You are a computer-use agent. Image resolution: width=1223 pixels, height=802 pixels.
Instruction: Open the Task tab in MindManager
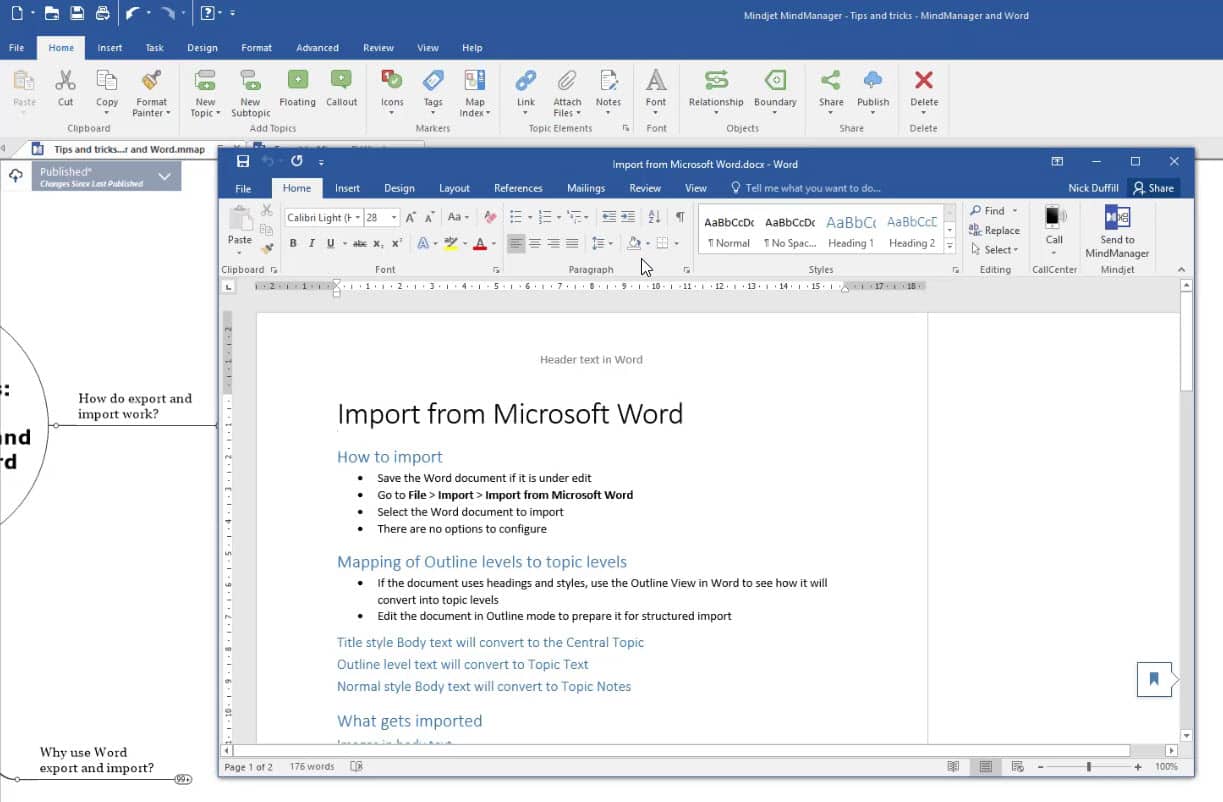(x=154, y=48)
